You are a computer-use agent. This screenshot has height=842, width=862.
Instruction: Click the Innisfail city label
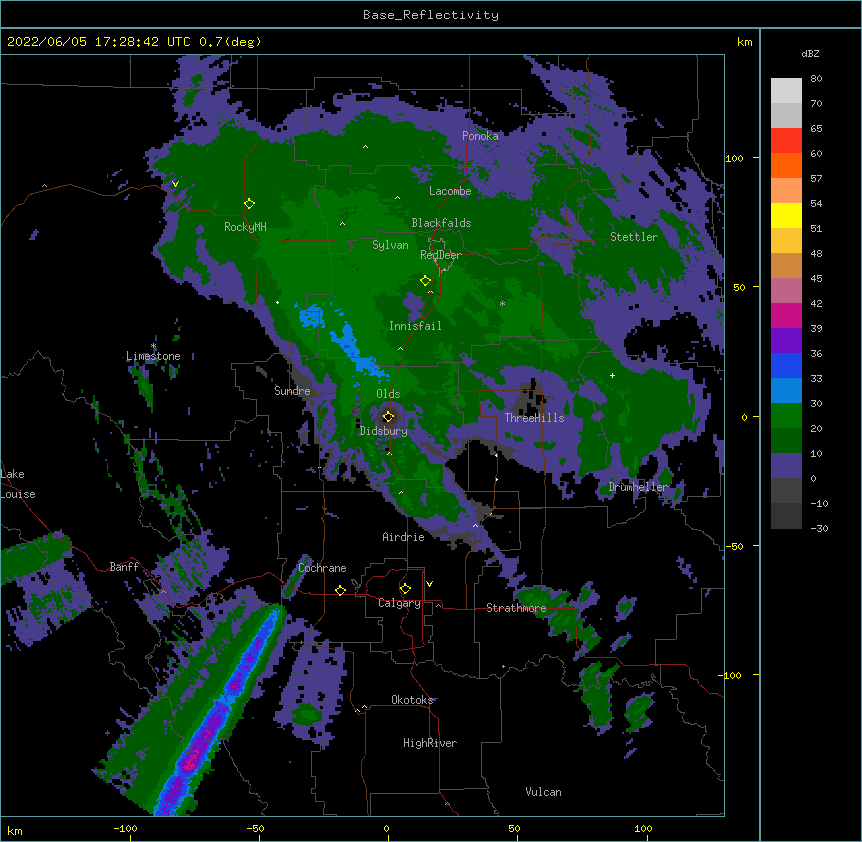click(415, 326)
